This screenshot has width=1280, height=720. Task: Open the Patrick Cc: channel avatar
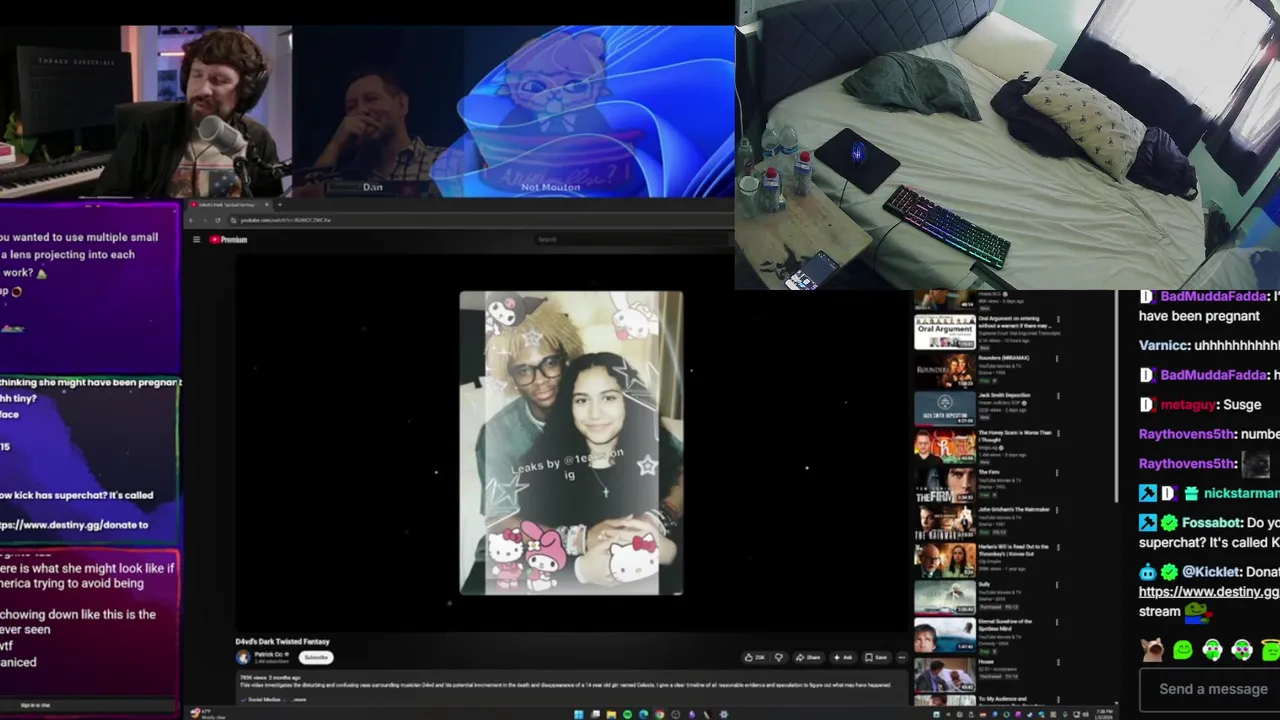(x=243, y=657)
